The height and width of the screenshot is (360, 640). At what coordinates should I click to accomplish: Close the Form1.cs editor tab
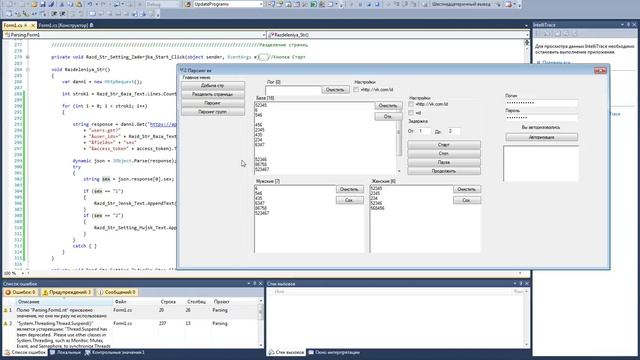pos(33,25)
